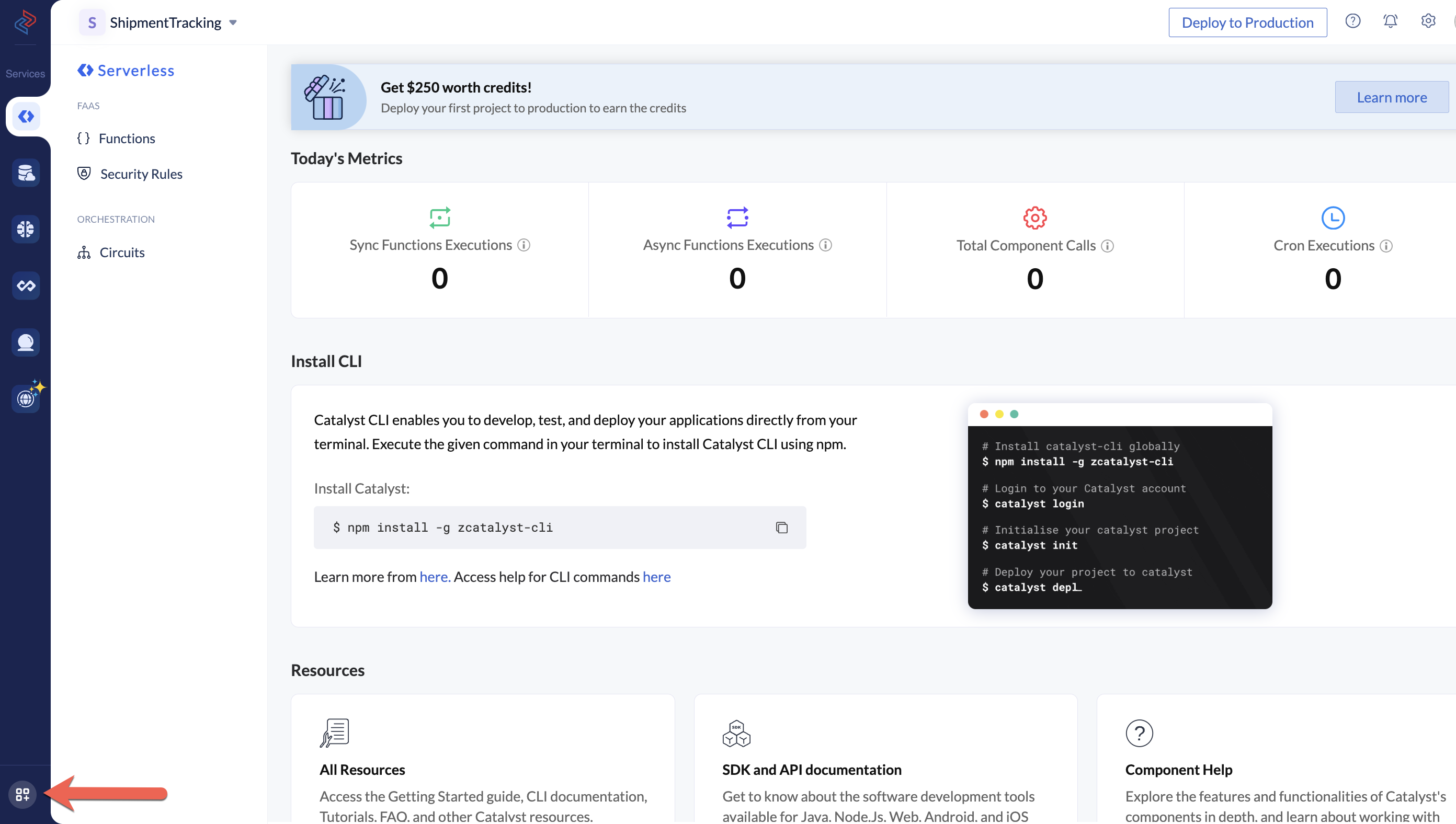Expand the ShipmentTracking project dropdown
Image resolution: width=1456 pixels, height=824 pixels.
click(x=233, y=22)
